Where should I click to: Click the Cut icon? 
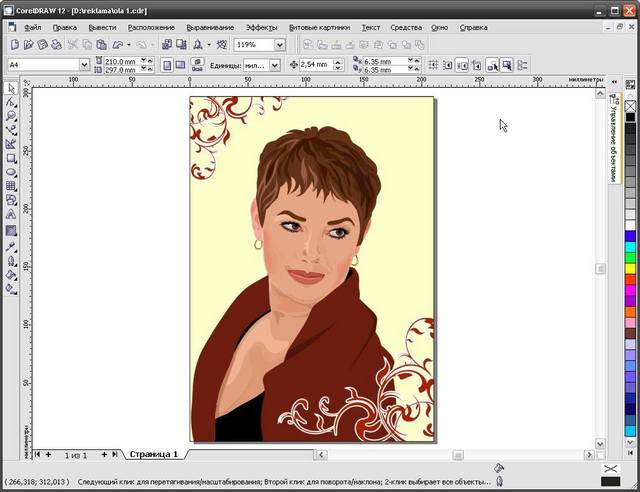pyautogui.click(x=73, y=45)
